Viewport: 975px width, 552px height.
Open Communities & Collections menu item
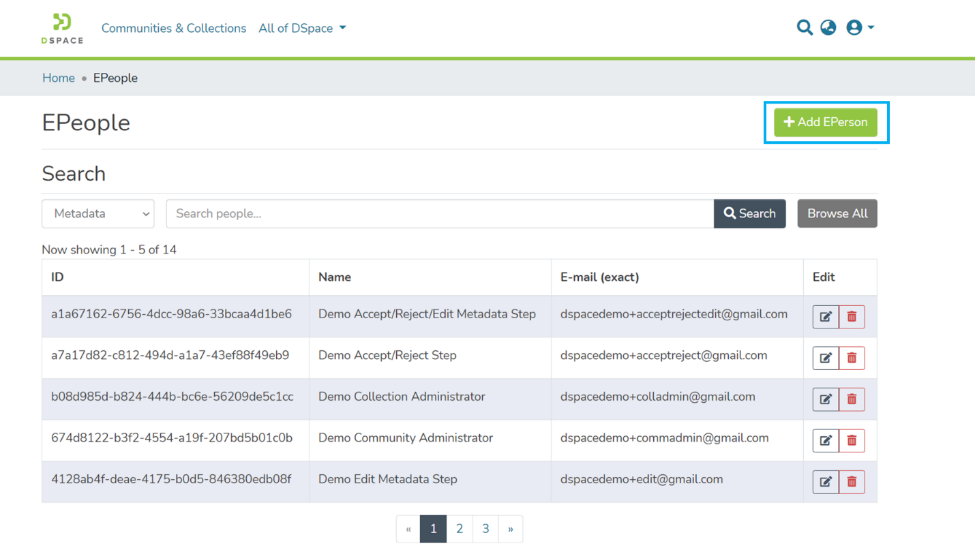click(173, 28)
